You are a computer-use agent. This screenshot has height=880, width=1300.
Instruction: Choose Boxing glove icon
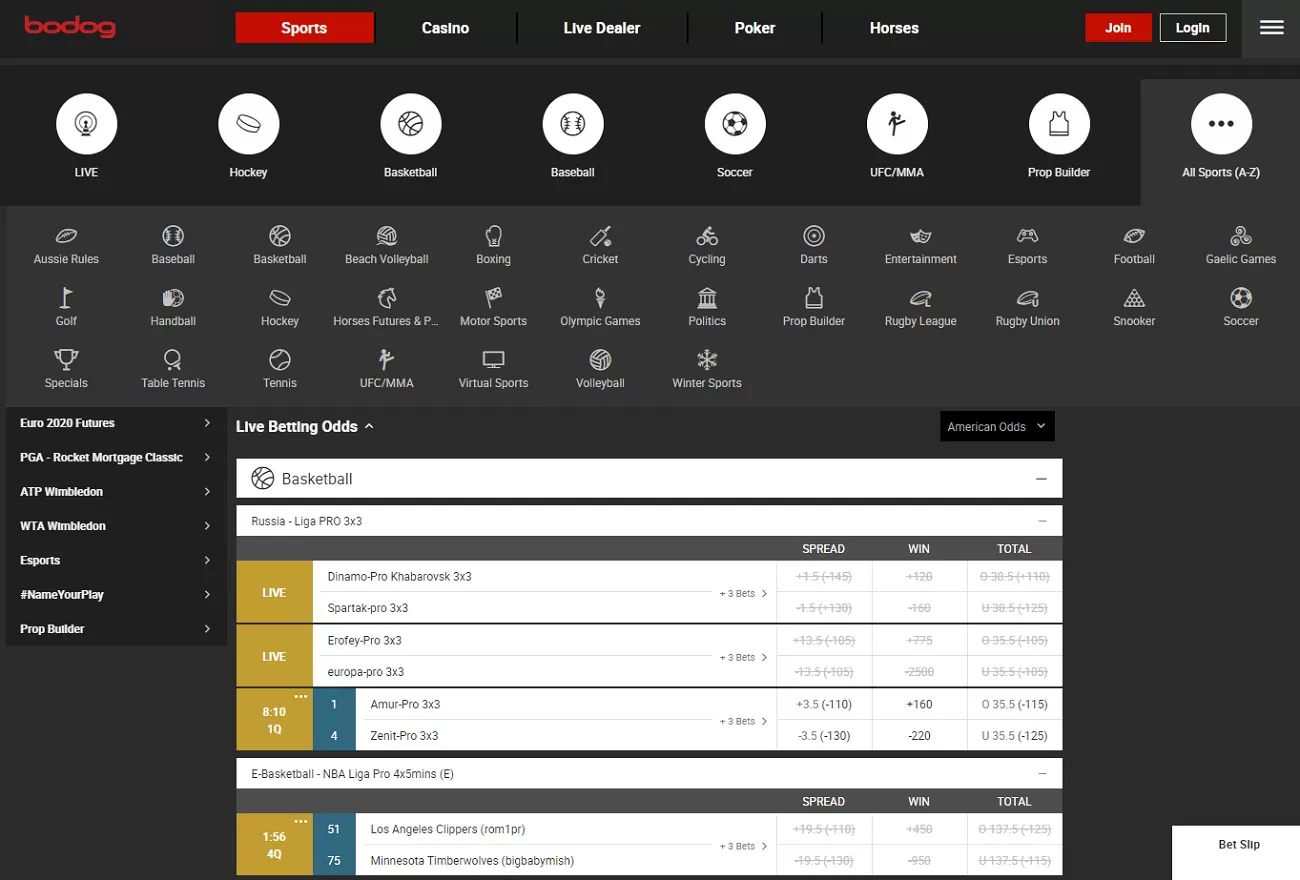pos(493,236)
